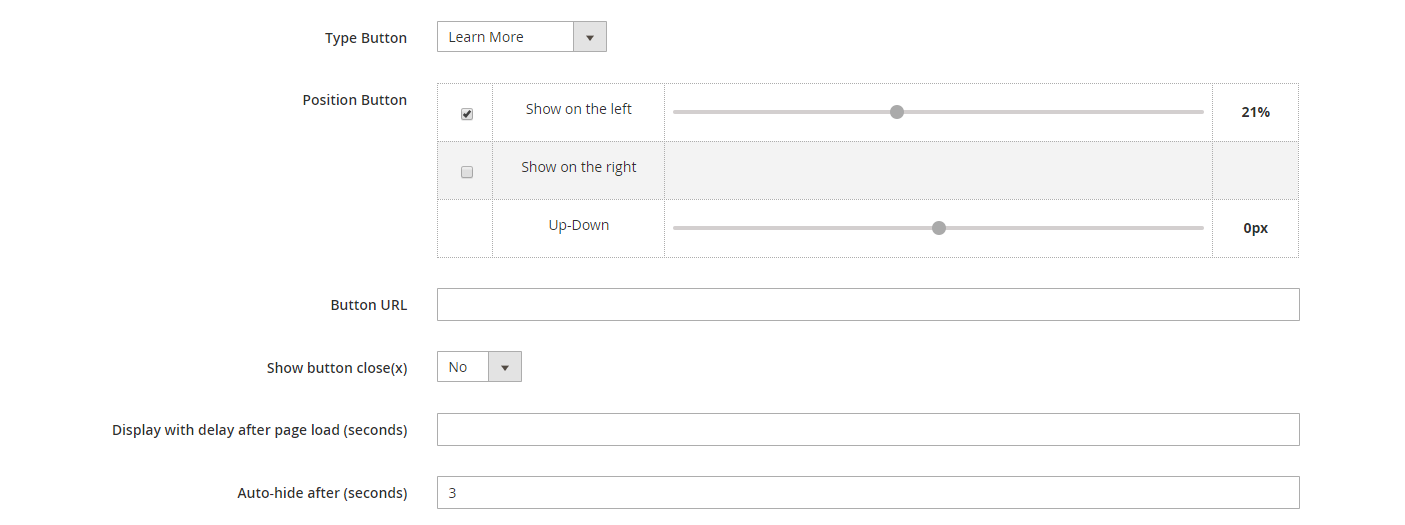Click the 'Button URL' field label
The image size is (1405, 525).
click(x=368, y=305)
